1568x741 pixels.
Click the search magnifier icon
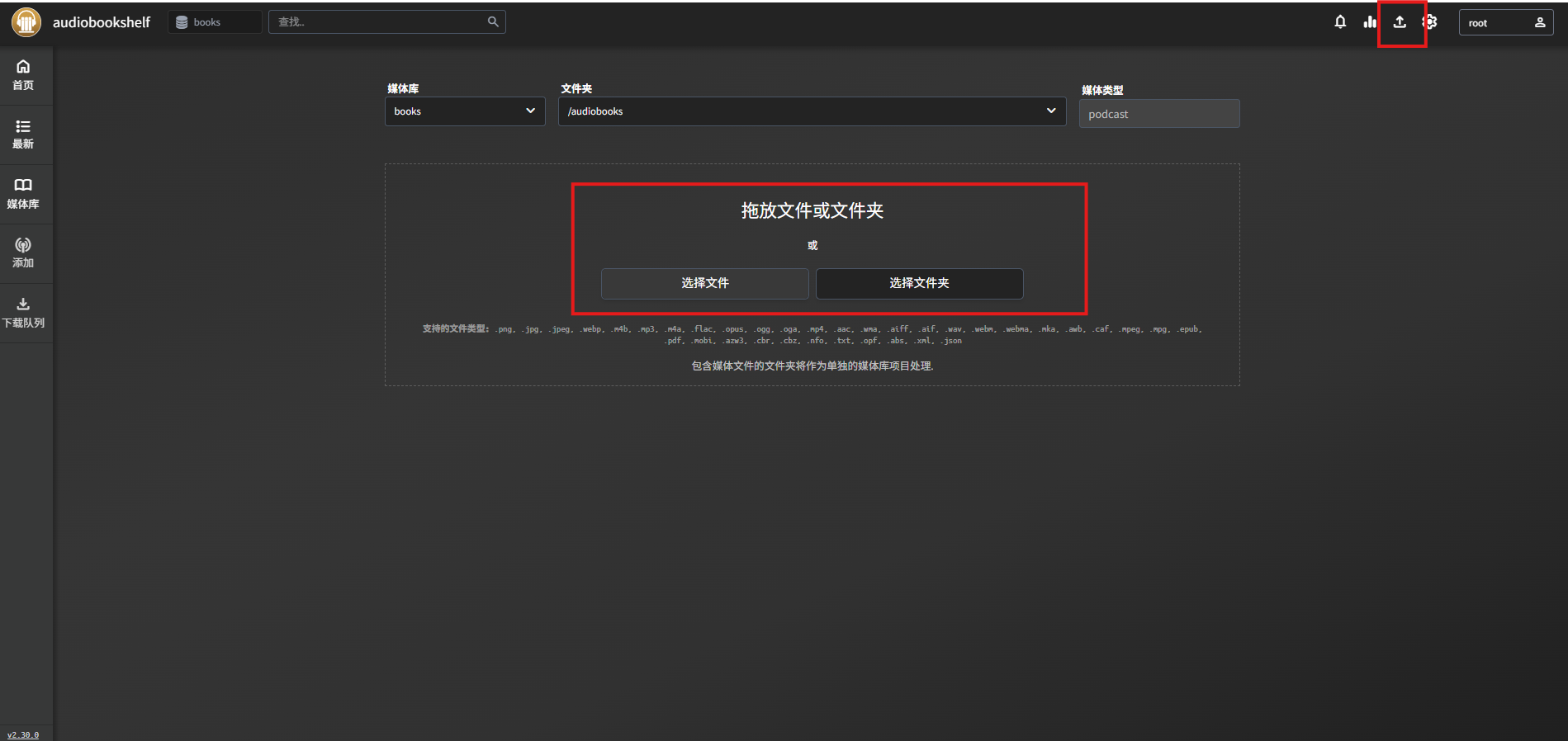[x=493, y=22]
